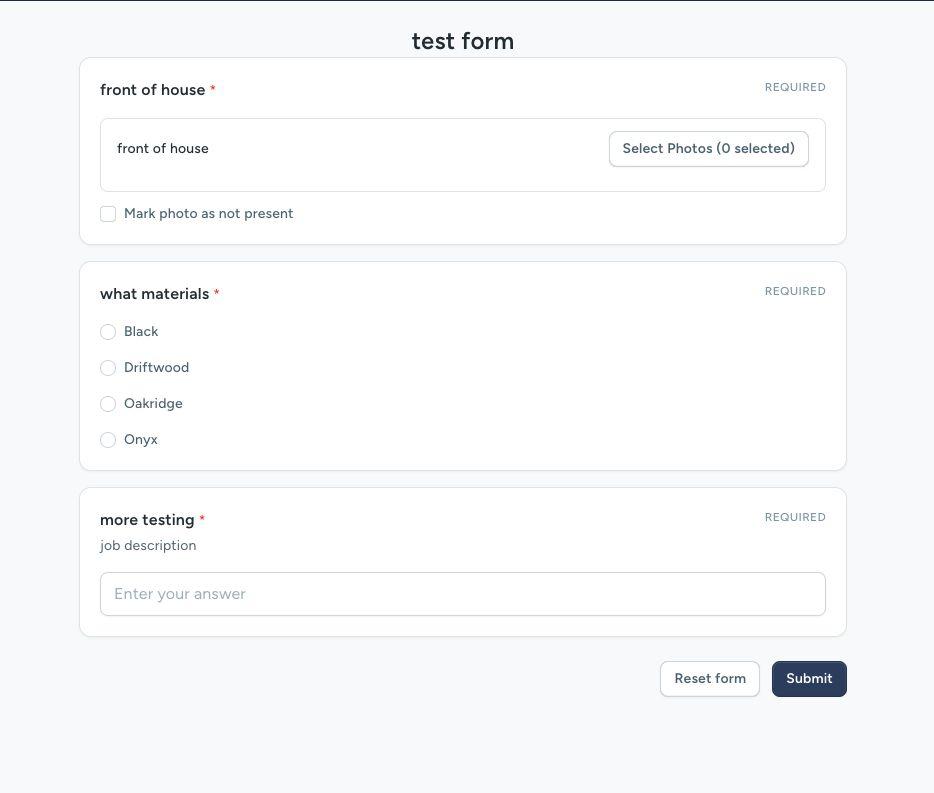Click the more testing question heading
934x793 pixels.
pyautogui.click(x=147, y=520)
